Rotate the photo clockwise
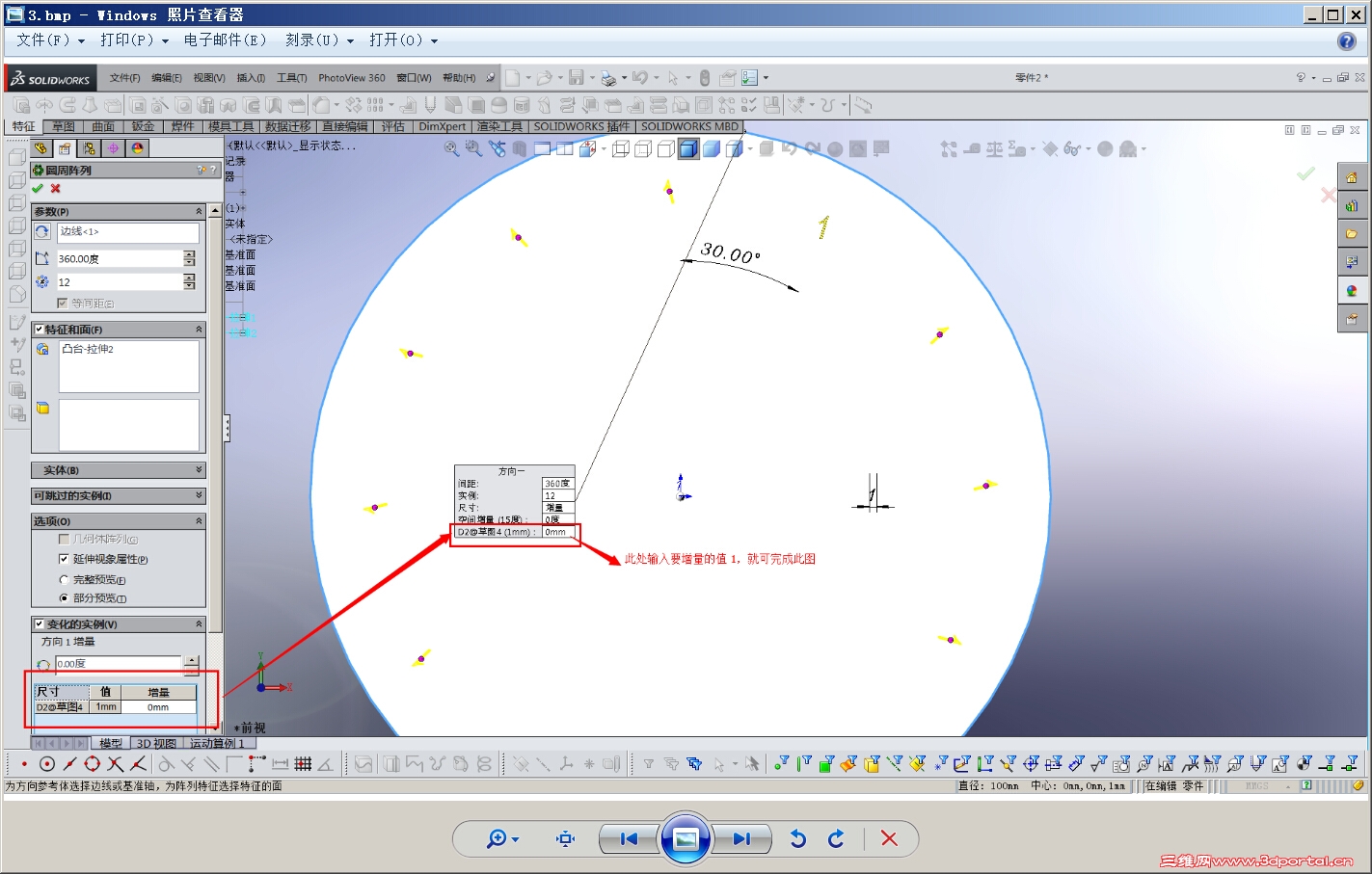The height and width of the screenshot is (874, 1372). point(836,839)
